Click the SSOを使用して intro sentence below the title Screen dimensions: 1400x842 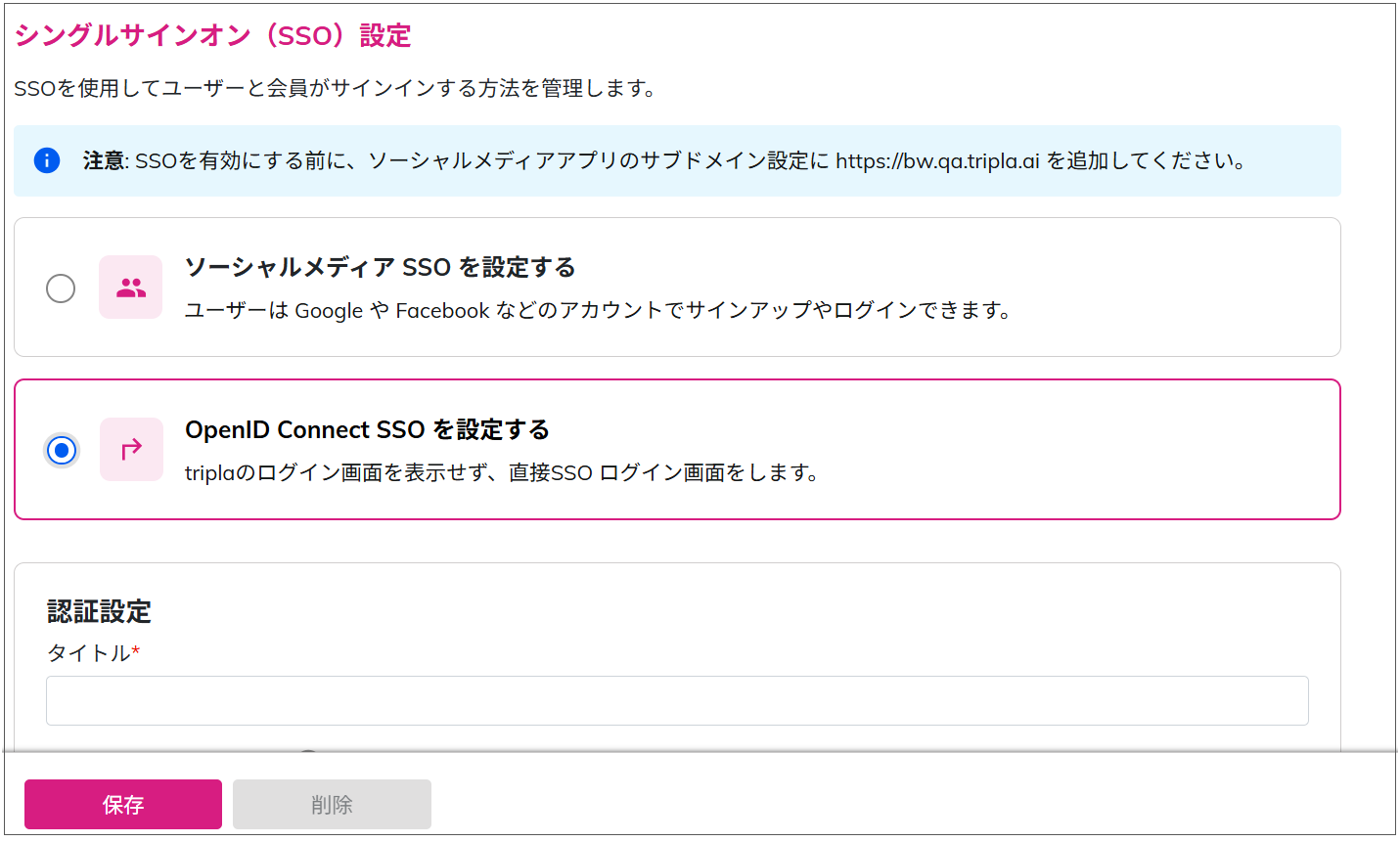[x=335, y=89]
